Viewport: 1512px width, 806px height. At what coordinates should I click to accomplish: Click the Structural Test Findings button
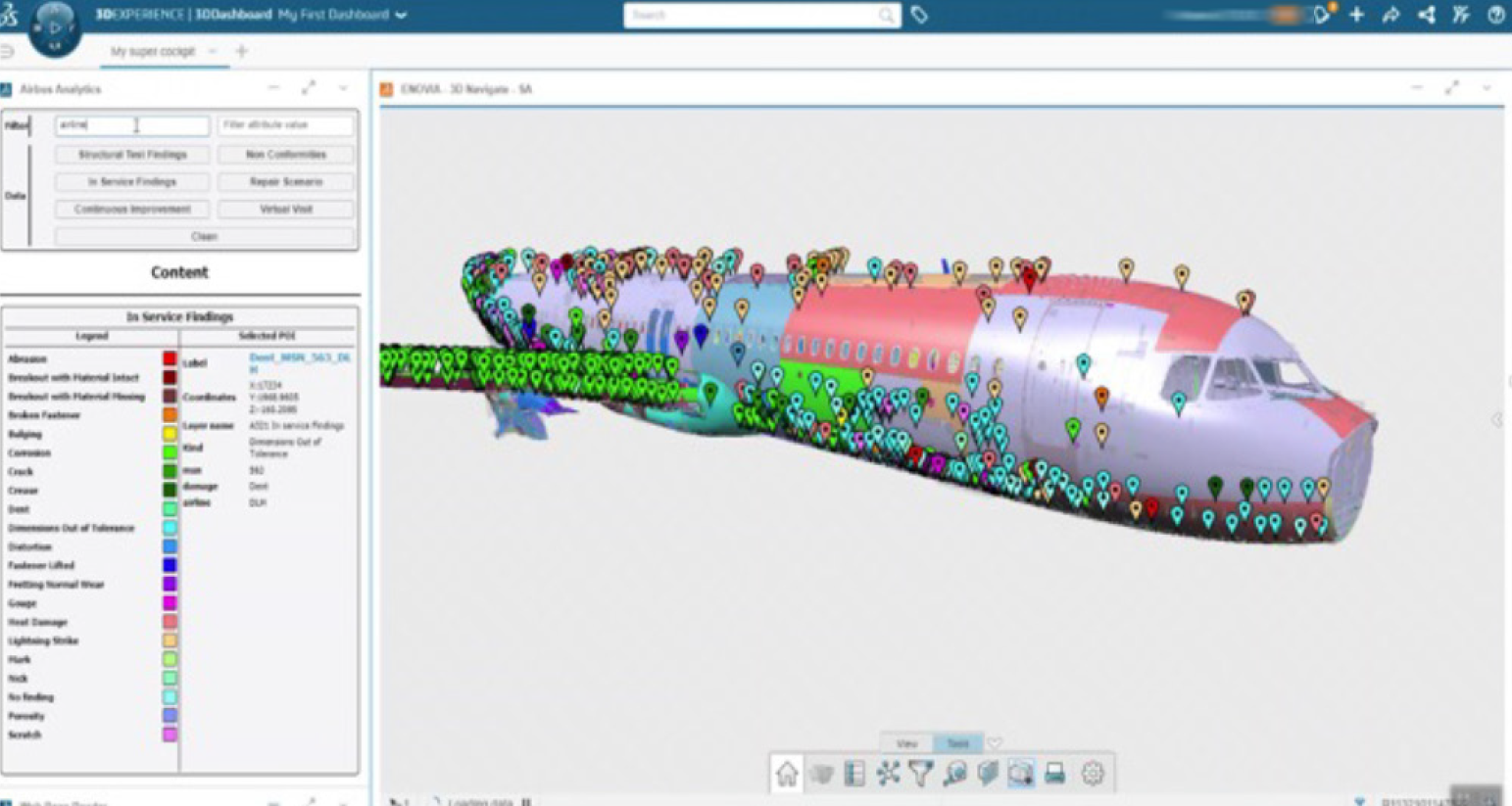tap(132, 155)
